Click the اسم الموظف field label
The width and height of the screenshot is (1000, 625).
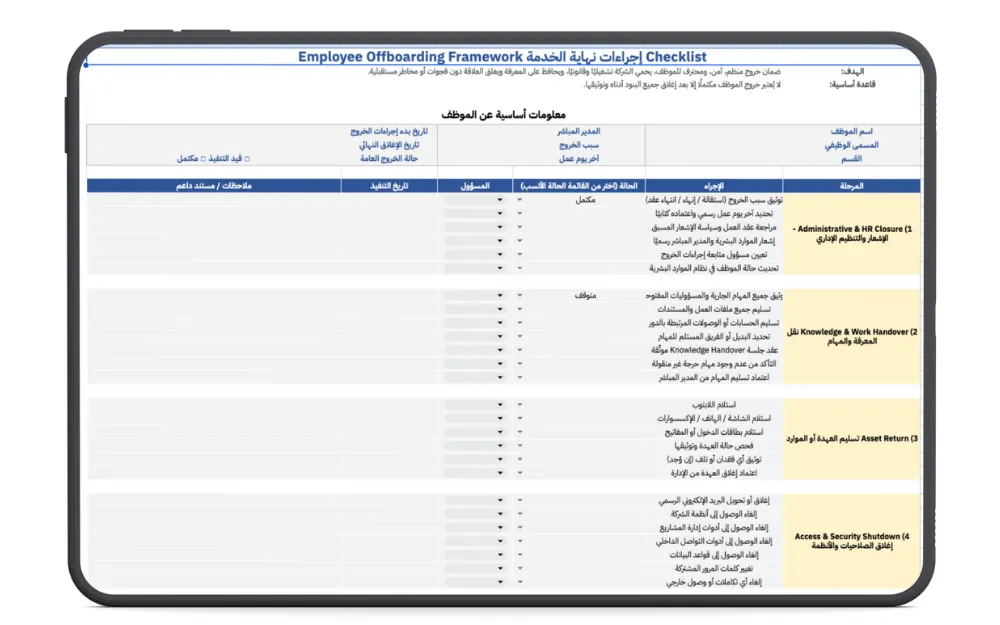[851, 131]
